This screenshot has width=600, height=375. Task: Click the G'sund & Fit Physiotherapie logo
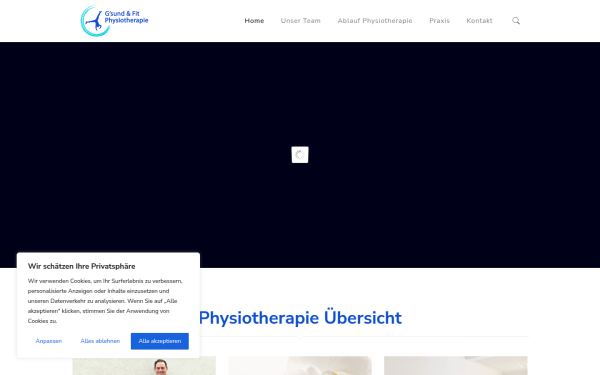tap(114, 21)
